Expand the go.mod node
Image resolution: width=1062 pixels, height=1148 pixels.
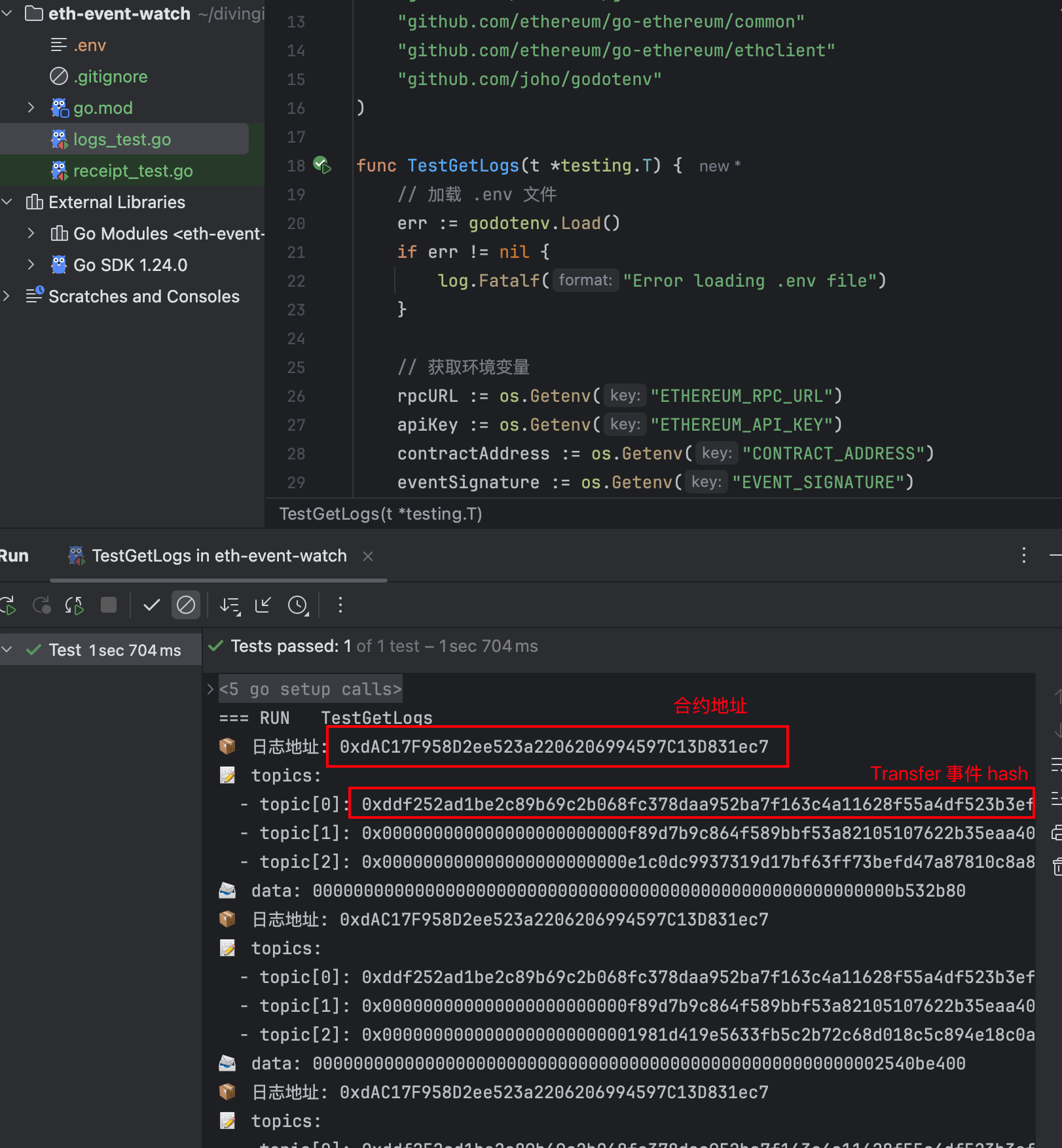(31, 107)
